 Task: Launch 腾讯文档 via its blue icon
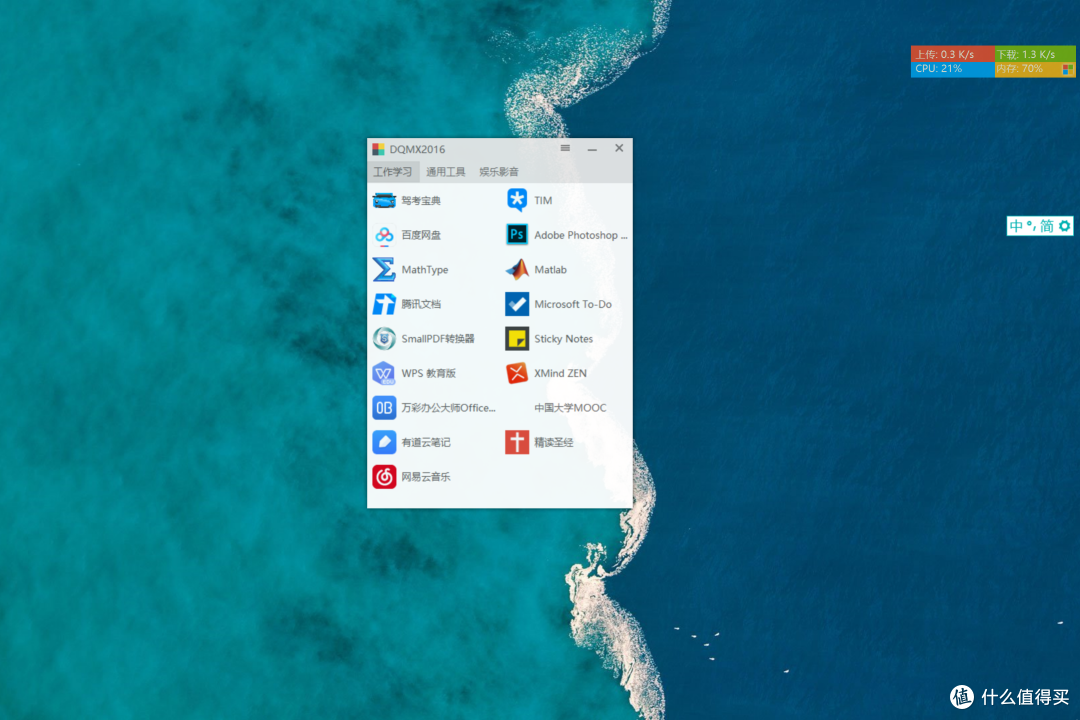(x=384, y=304)
